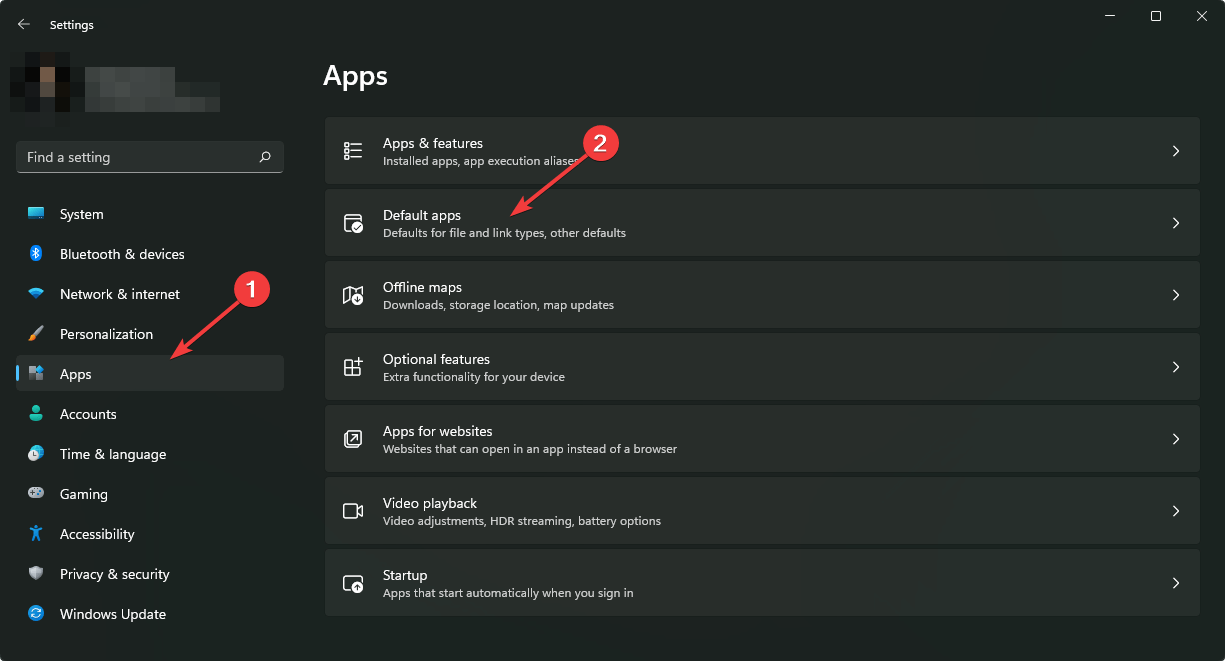Open the Gaming settings page
This screenshot has width=1225, height=661.
coord(83,494)
